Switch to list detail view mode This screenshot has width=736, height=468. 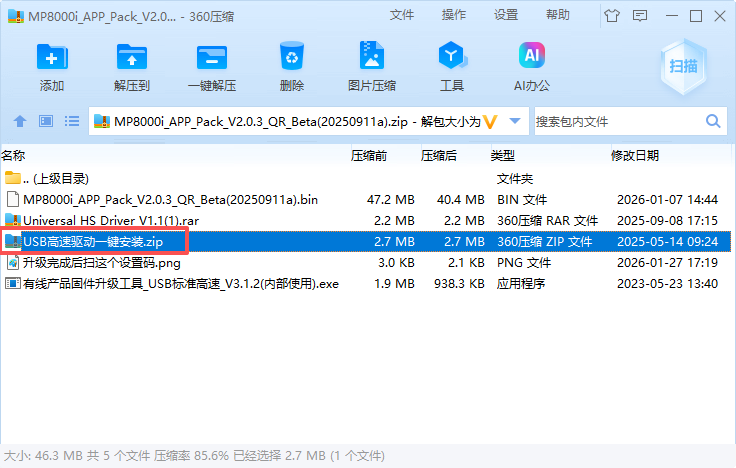pos(71,122)
